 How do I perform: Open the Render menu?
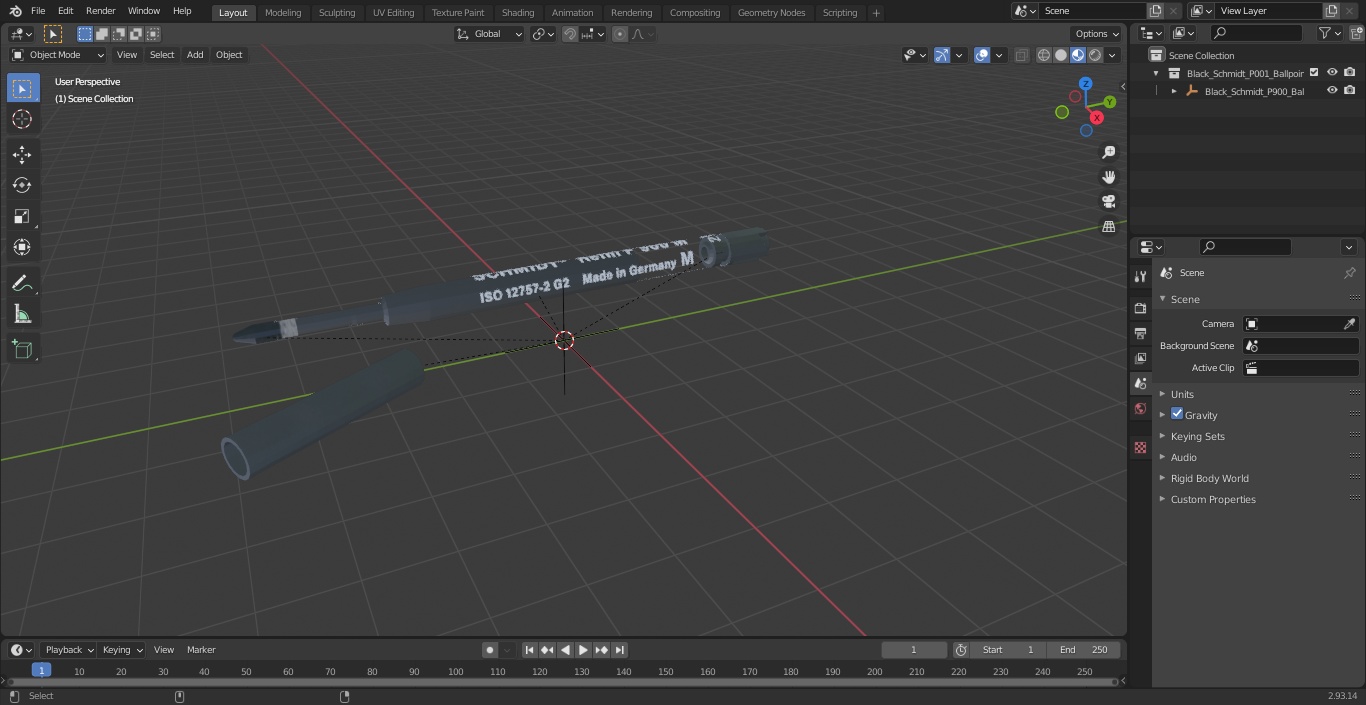(100, 11)
